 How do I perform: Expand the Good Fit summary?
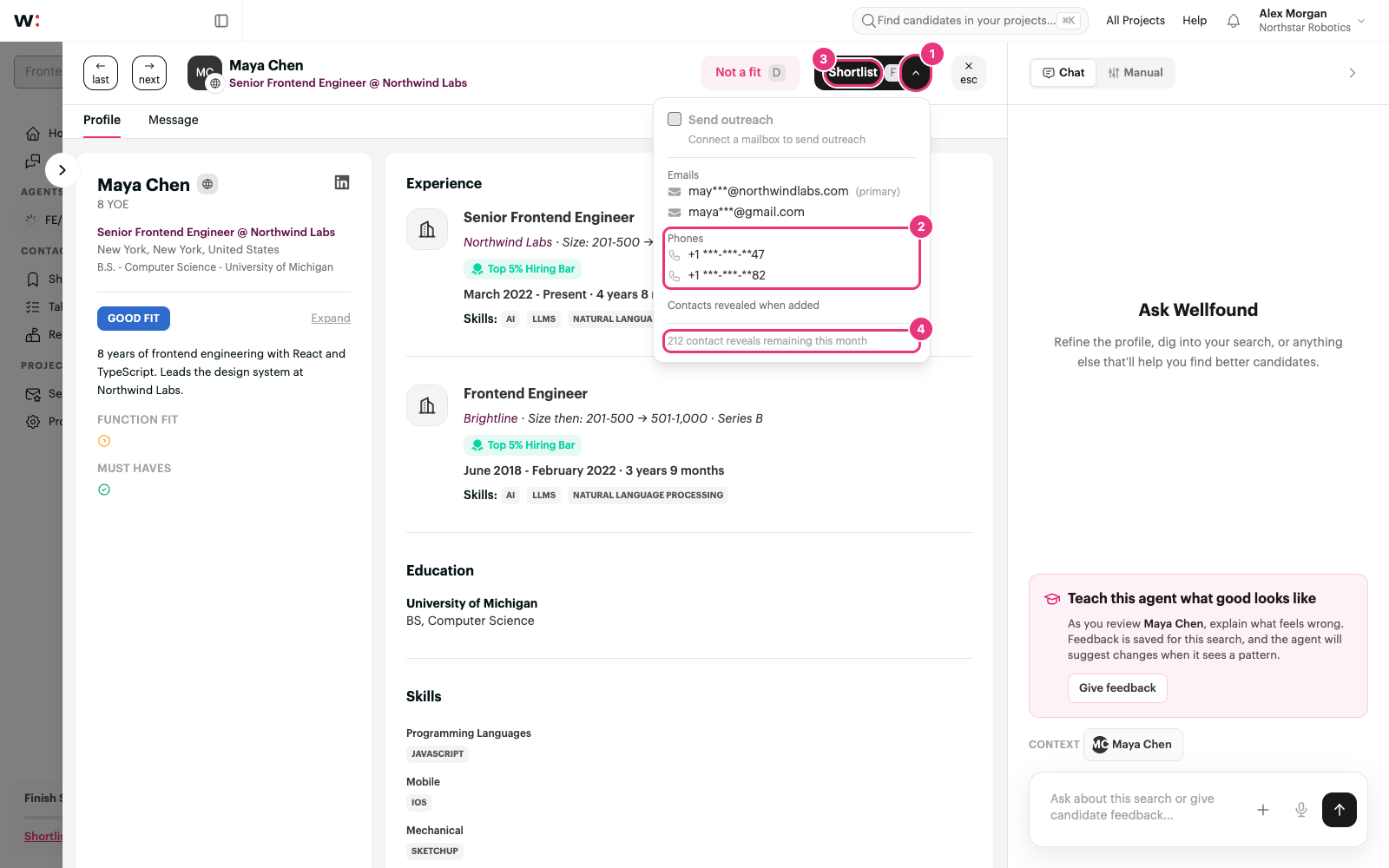[331, 319]
